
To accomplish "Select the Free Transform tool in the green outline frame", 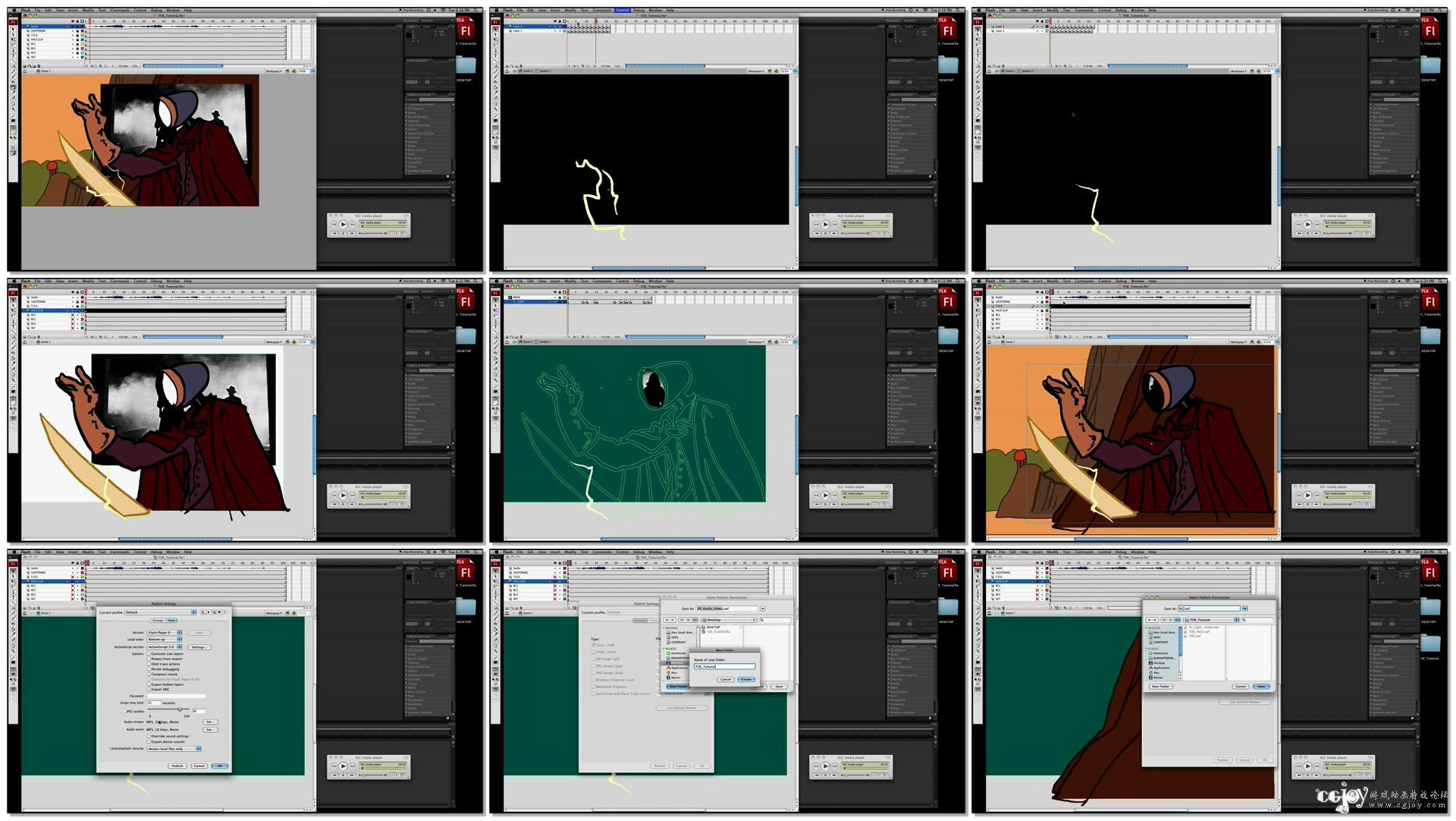I will (495, 310).
